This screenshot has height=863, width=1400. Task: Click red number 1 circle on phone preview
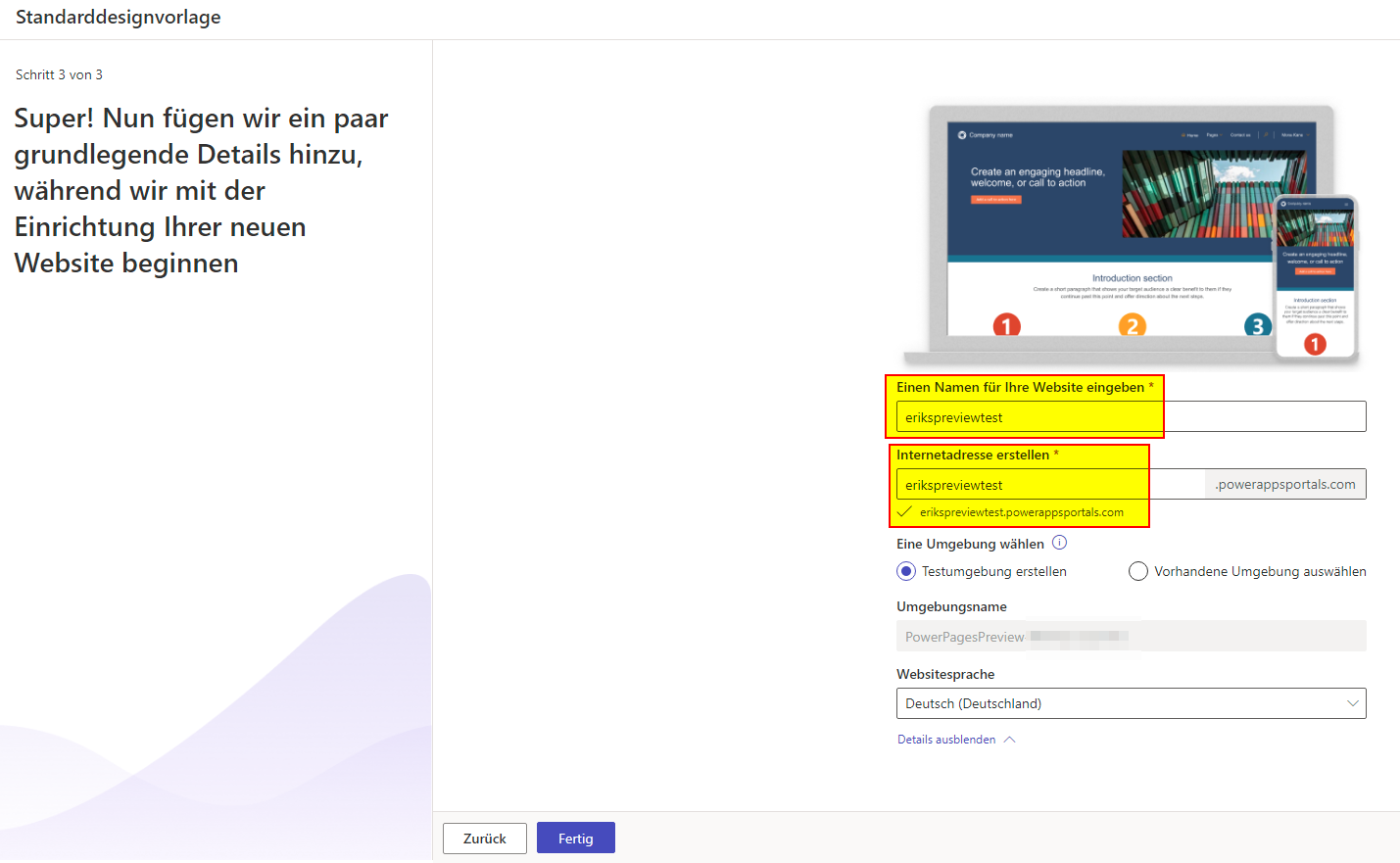point(1315,344)
